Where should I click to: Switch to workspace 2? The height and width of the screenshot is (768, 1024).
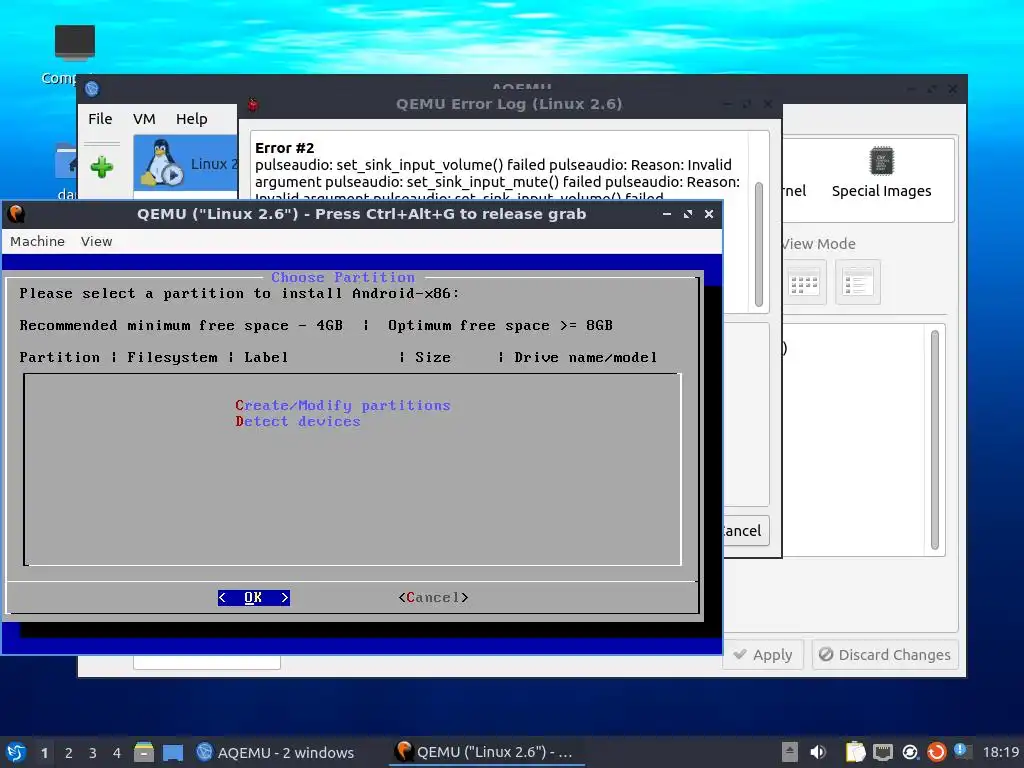pyautogui.click(x=69, y=753)
